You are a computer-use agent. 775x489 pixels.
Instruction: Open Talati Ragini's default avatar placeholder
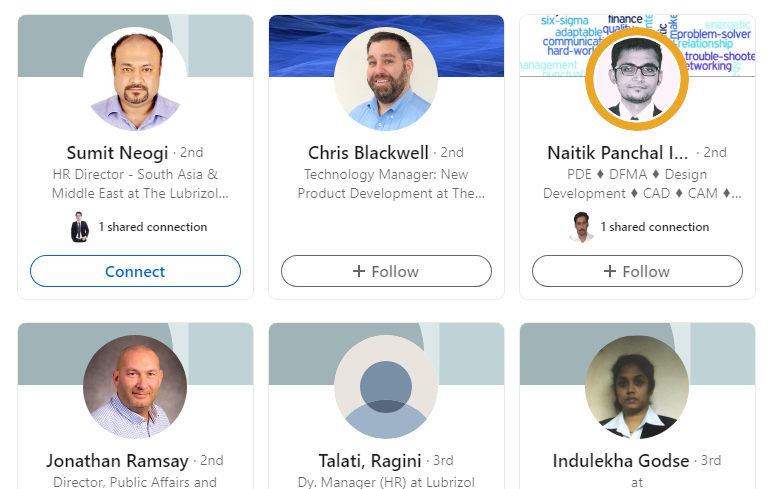click(386, 387)
